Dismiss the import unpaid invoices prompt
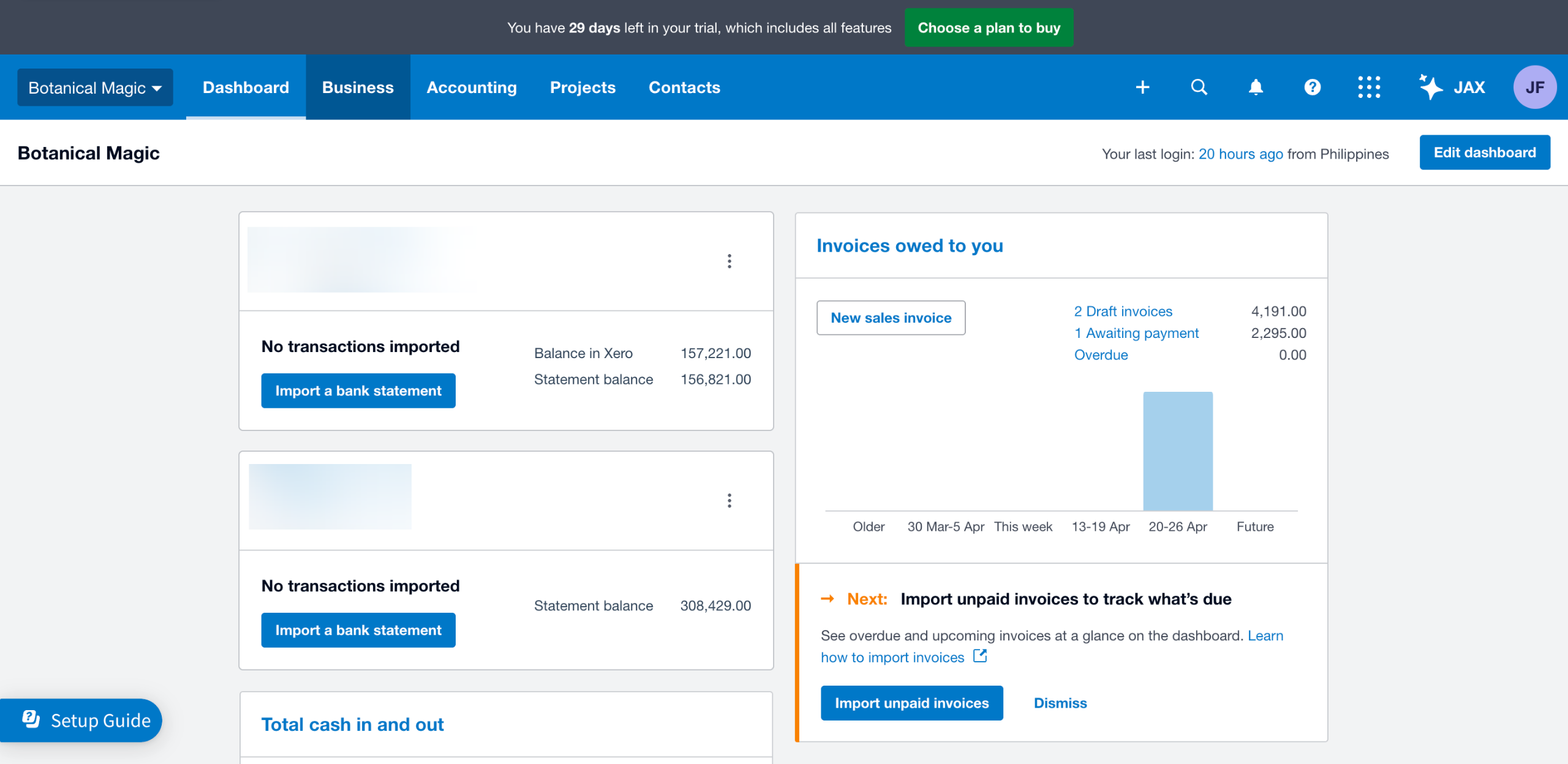Image resolution: width=1568 pixels, height=764 pixels. (1060, 703)
